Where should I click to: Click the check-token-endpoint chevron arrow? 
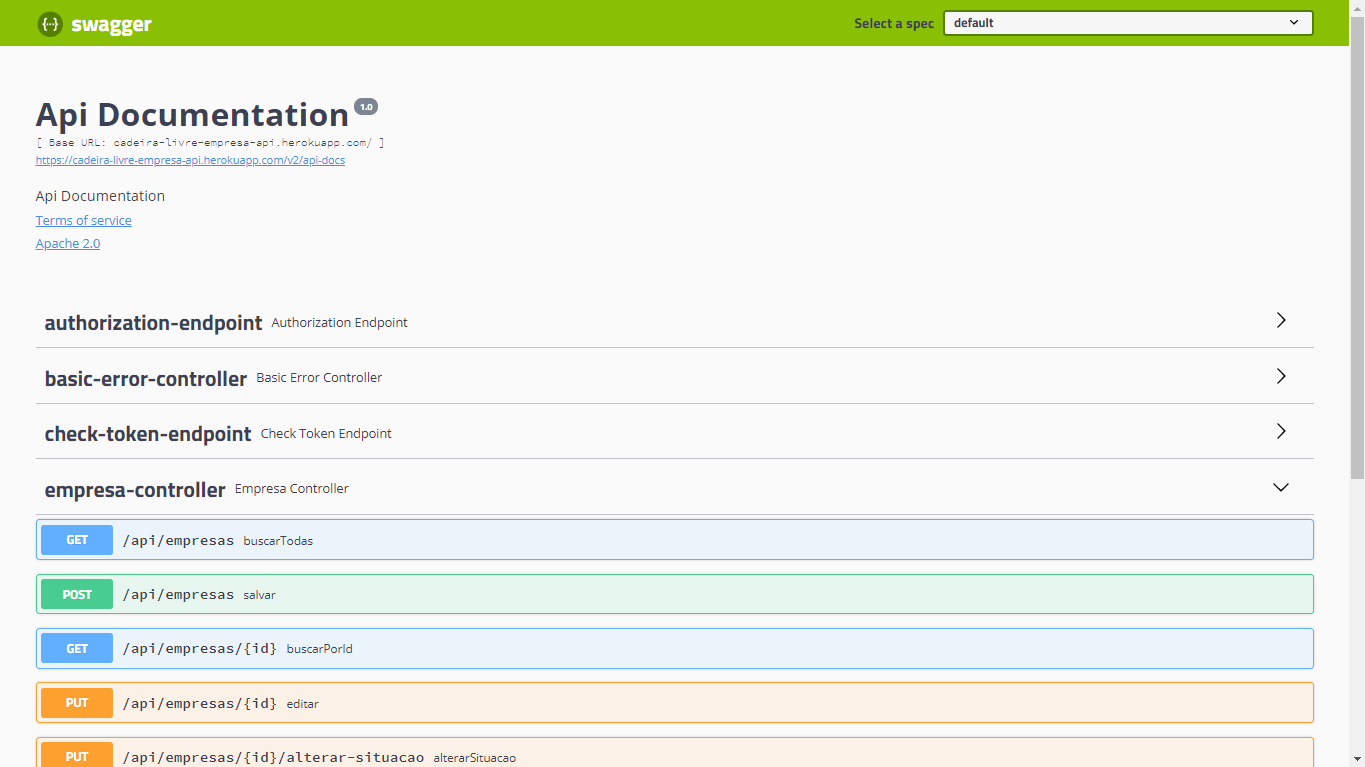pos(1281,432)
